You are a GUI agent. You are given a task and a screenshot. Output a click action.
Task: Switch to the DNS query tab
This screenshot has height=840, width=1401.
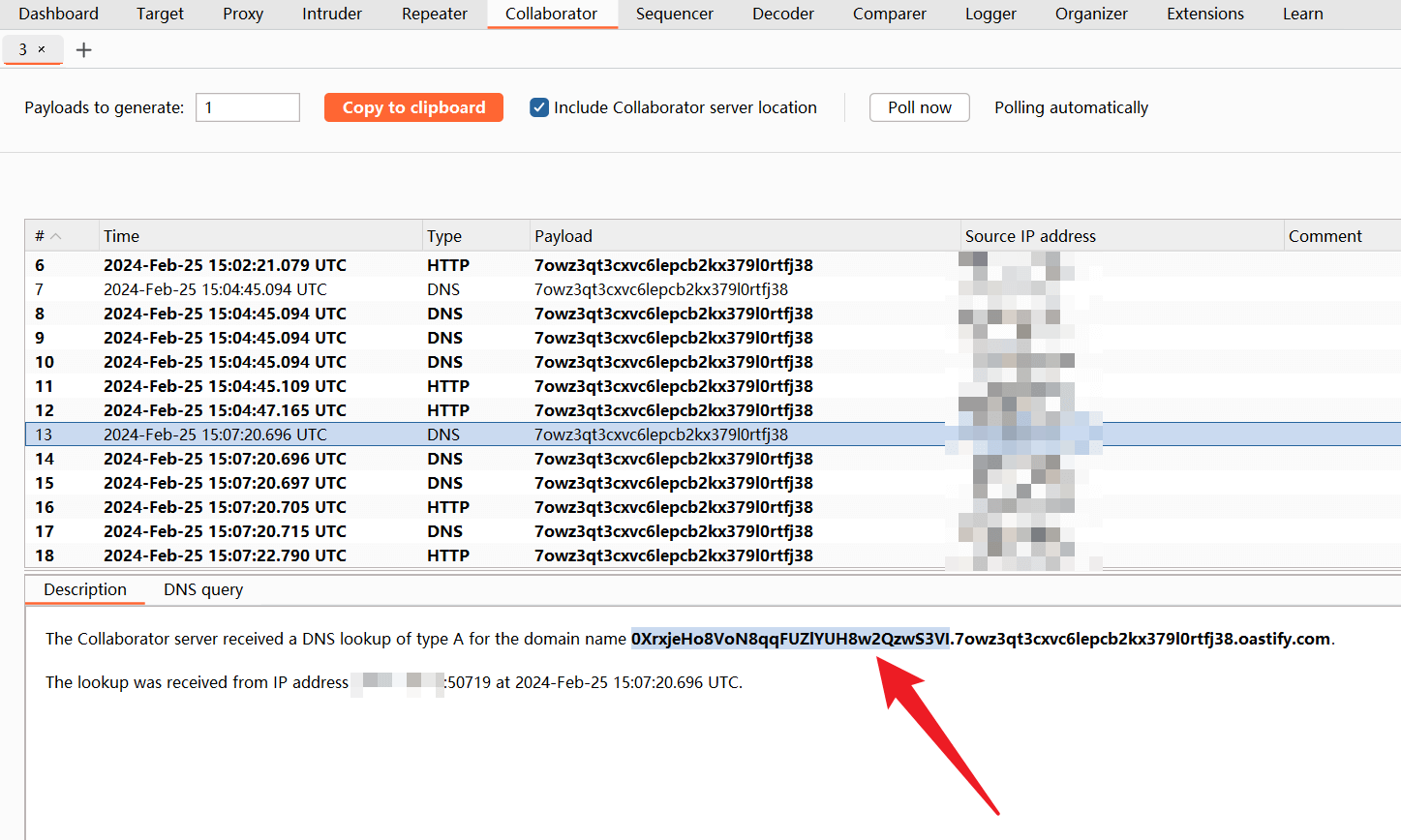point(203,589)
